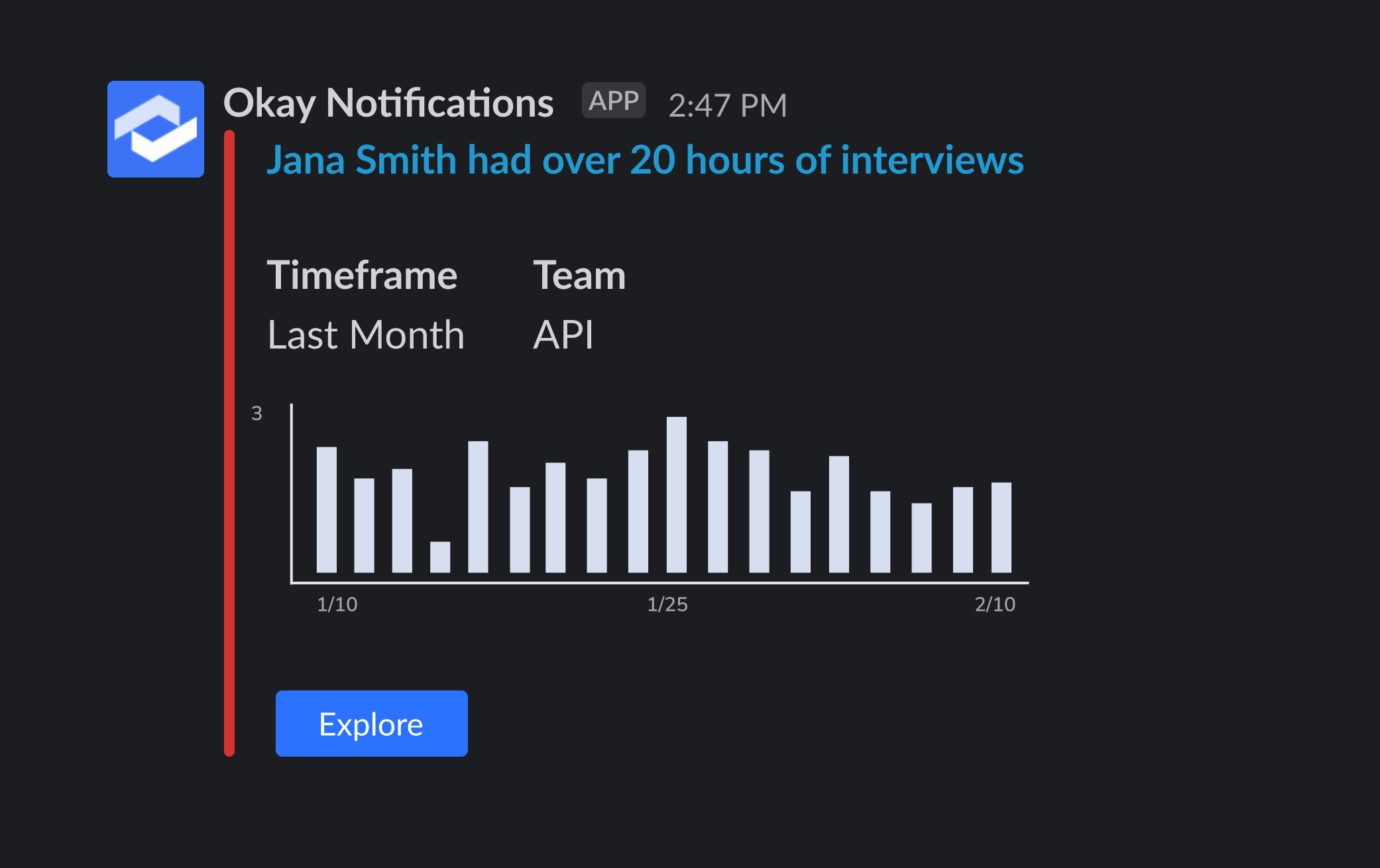Click the shortest bar in the chart
Screen dimensions: 1380x868
click(x=439, y=557)
